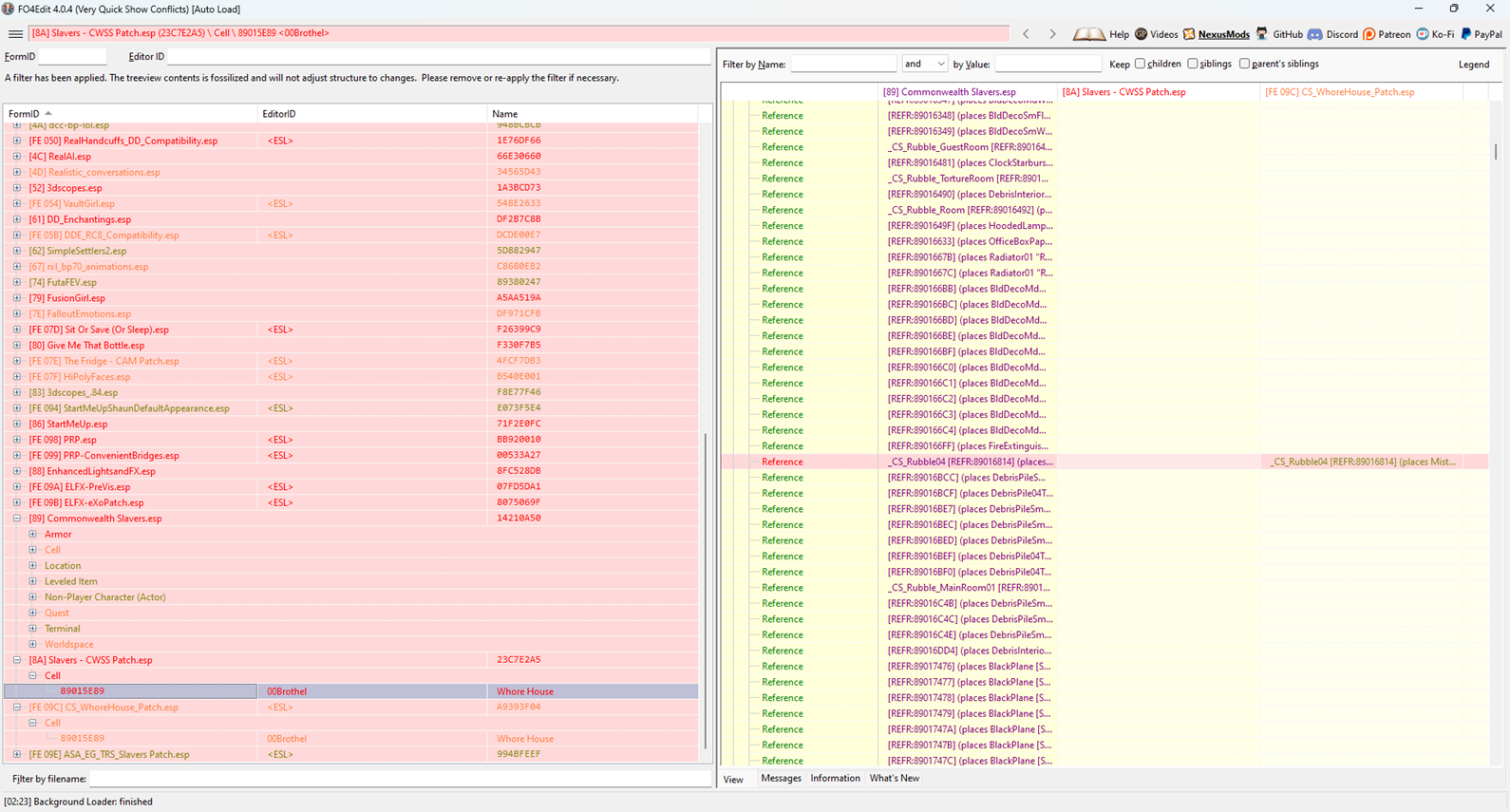Viewport: 1510px width, 812px height.
Task: Navigate back with the left arrow
Action: click(x=1026, y=34)
